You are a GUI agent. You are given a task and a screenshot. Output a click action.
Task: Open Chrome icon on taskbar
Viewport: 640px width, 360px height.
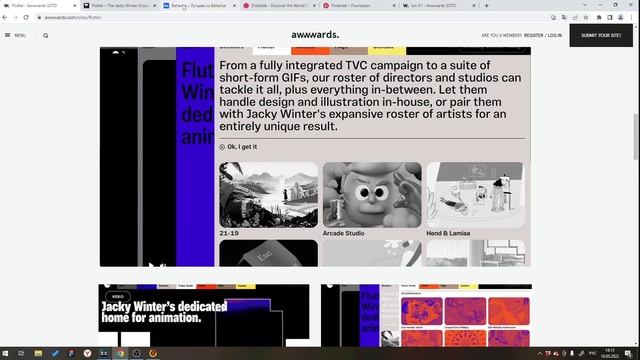(x=120, y=353)
